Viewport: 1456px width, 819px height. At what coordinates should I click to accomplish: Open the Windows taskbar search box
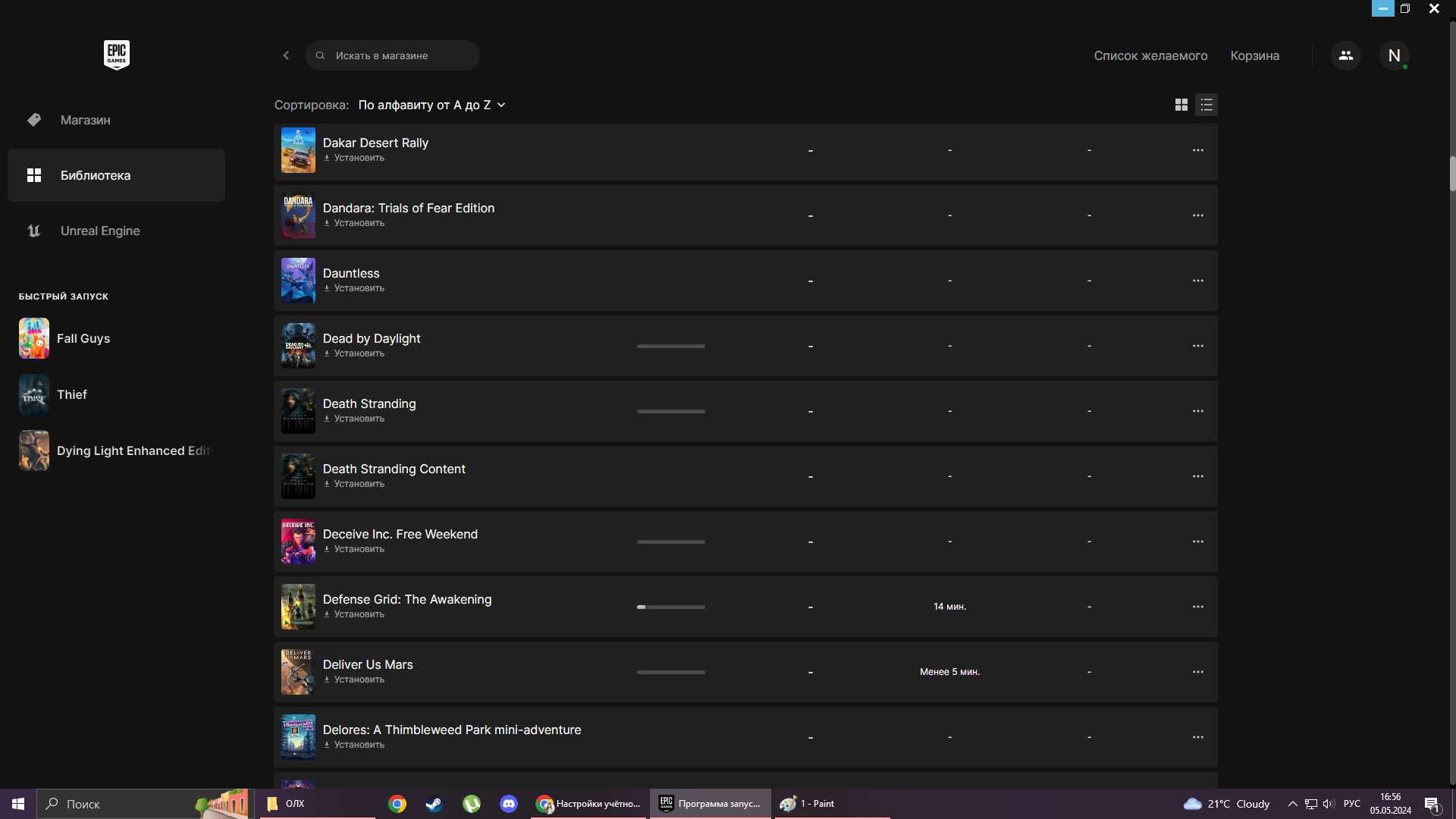tap(144, 804)
